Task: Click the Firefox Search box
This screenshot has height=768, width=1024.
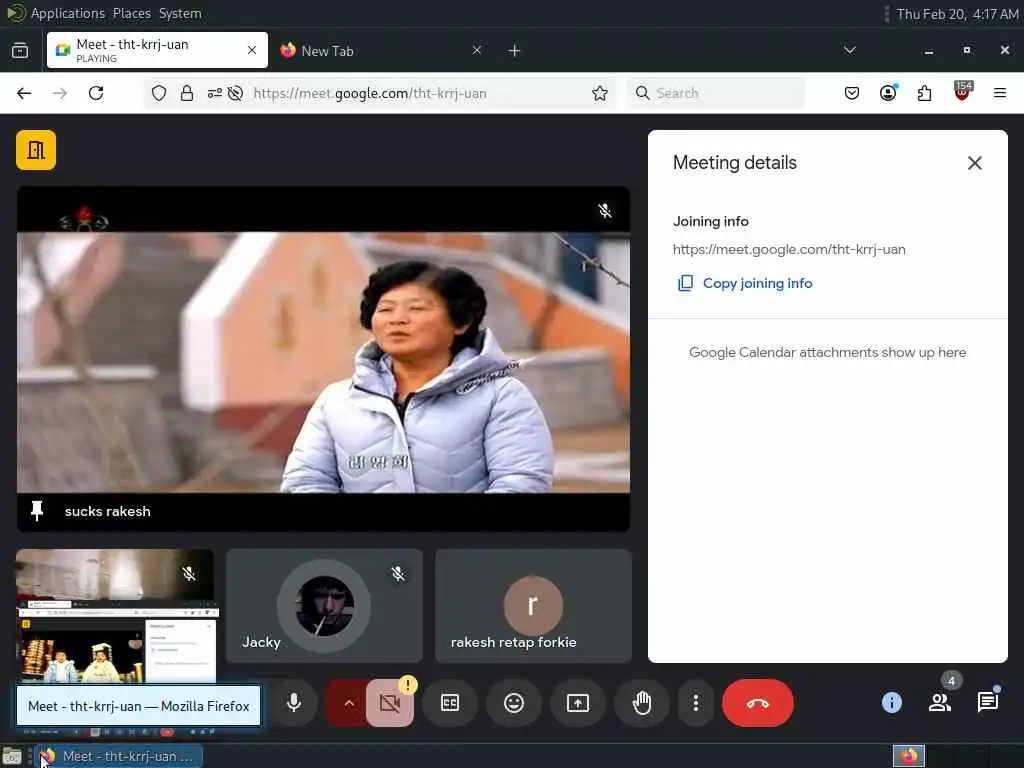Action: coord(716,93)
